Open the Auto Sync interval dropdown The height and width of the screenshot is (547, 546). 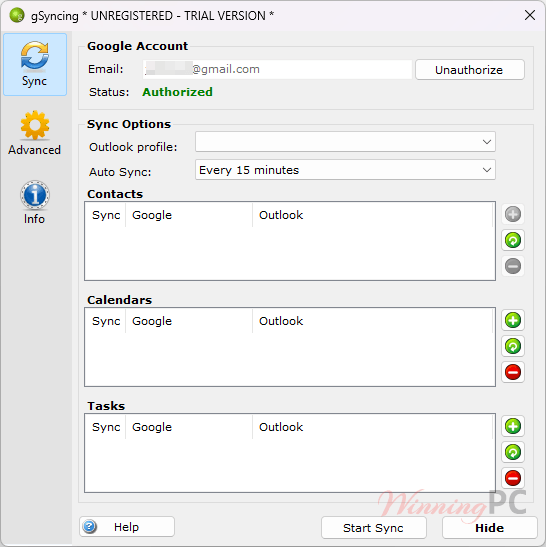coord(345,170)
